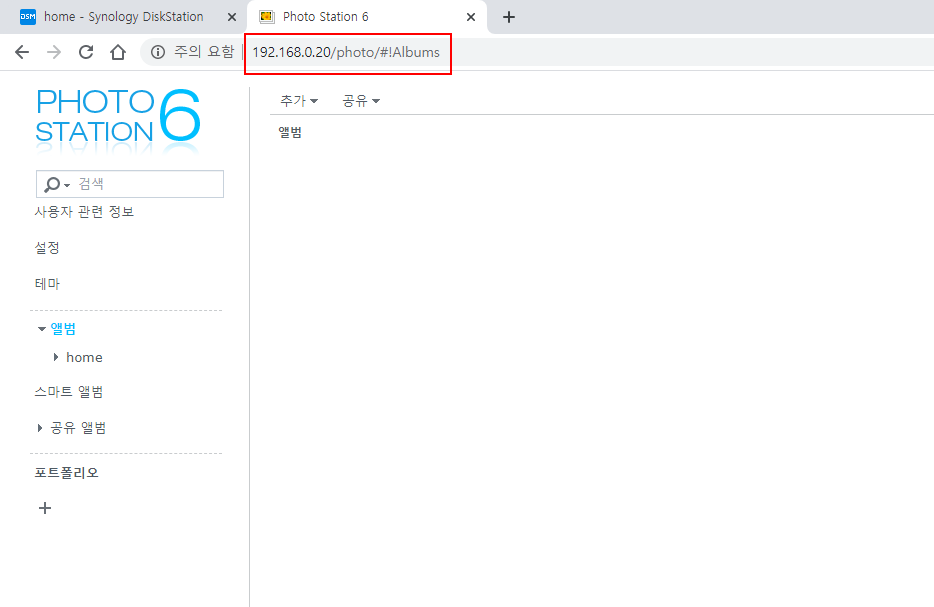Open 설정 settings page
Screen dimensions: 934x607
point(47,248)
